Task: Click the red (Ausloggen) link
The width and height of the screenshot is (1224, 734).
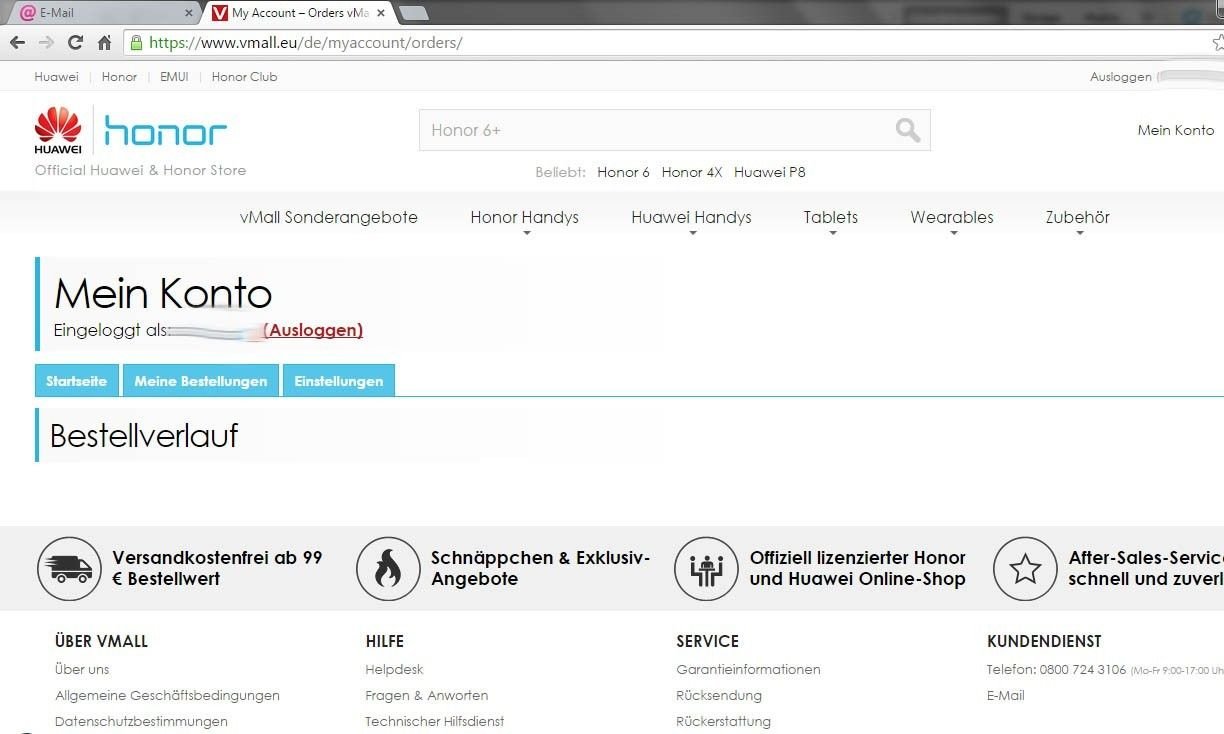Action: [x=313, y=330]
